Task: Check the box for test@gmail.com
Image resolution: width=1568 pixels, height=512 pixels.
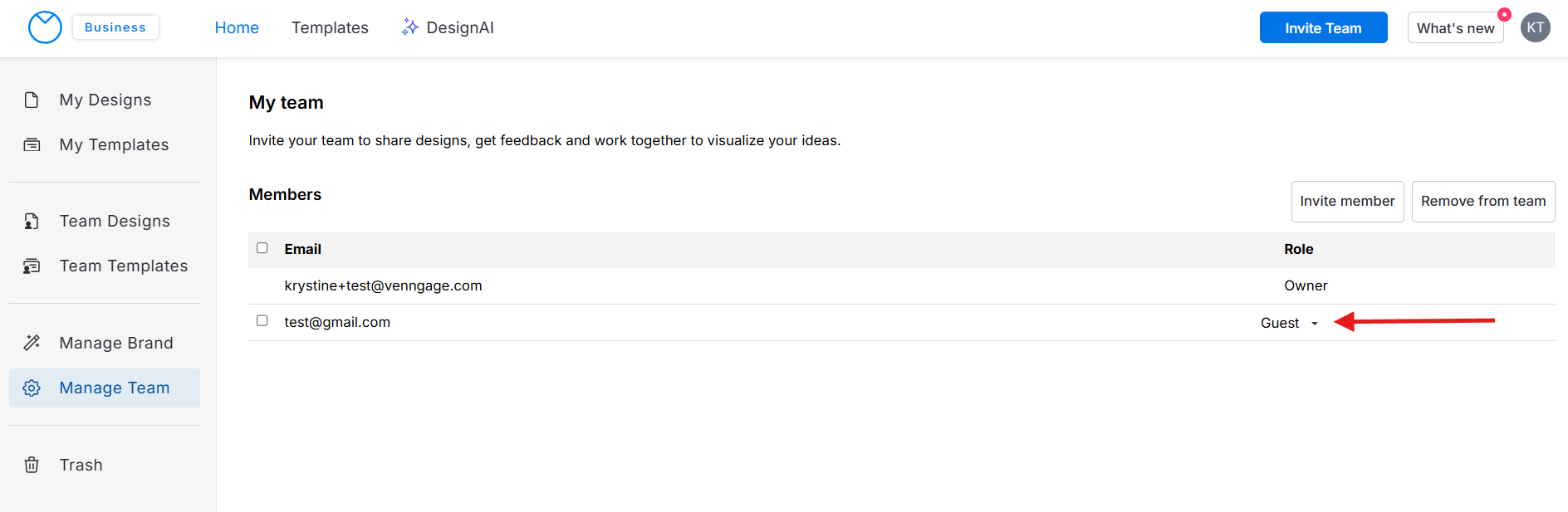Action: tap(262, 321)
